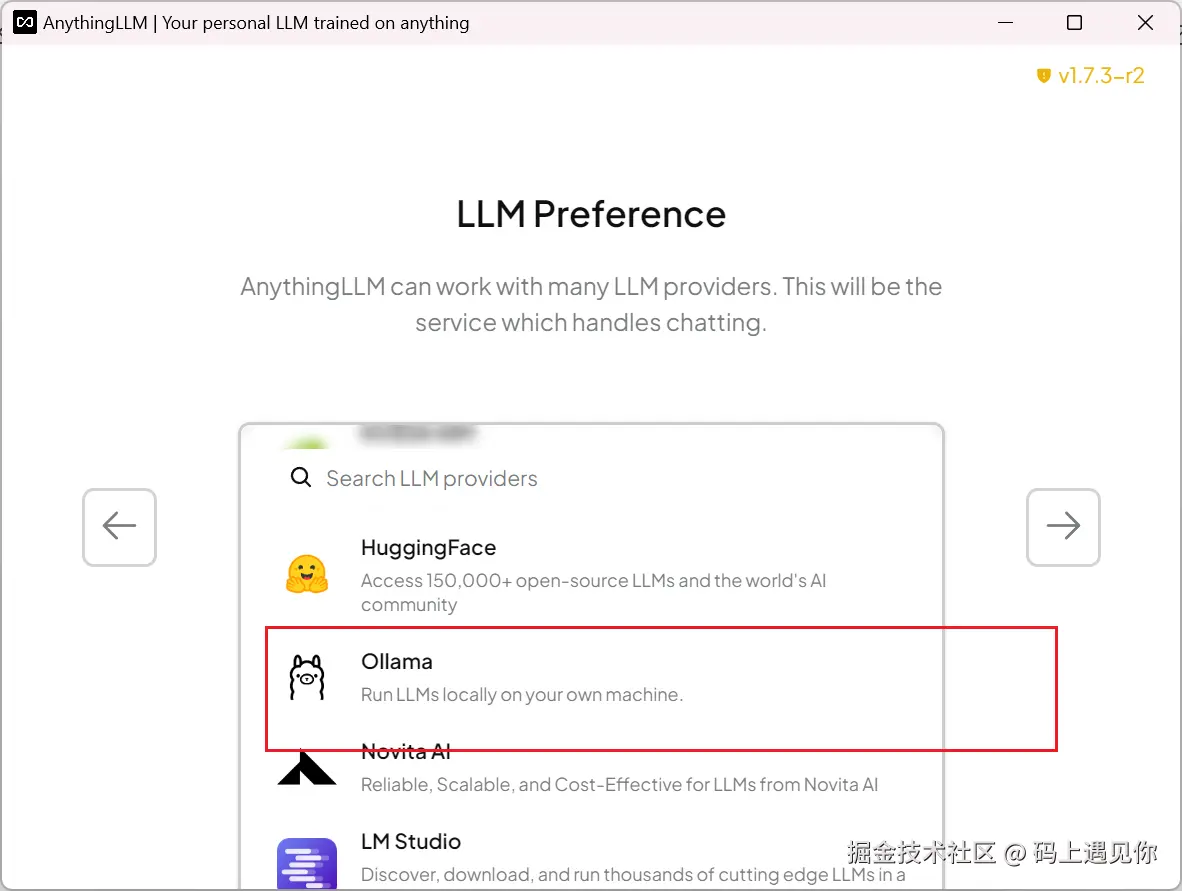
Task: Select the Novita AI provider title
Action: point(406,752)
